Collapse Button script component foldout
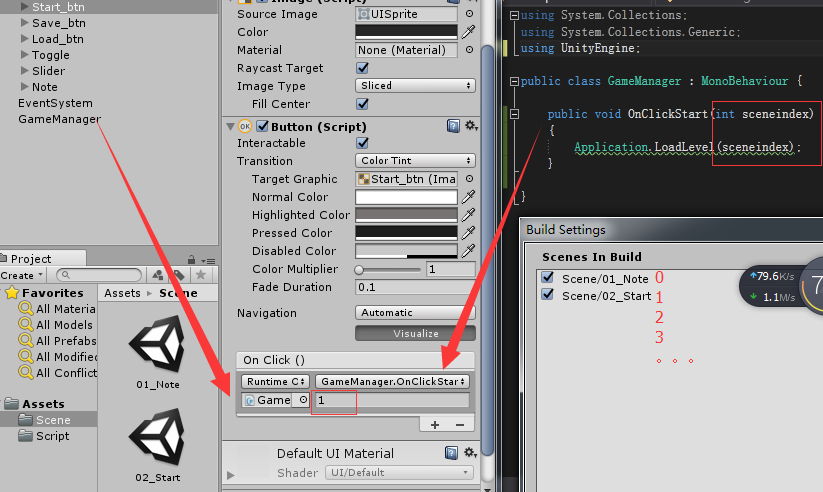Image resolution: width=823 pixels, height=492 pixels. 230,127
